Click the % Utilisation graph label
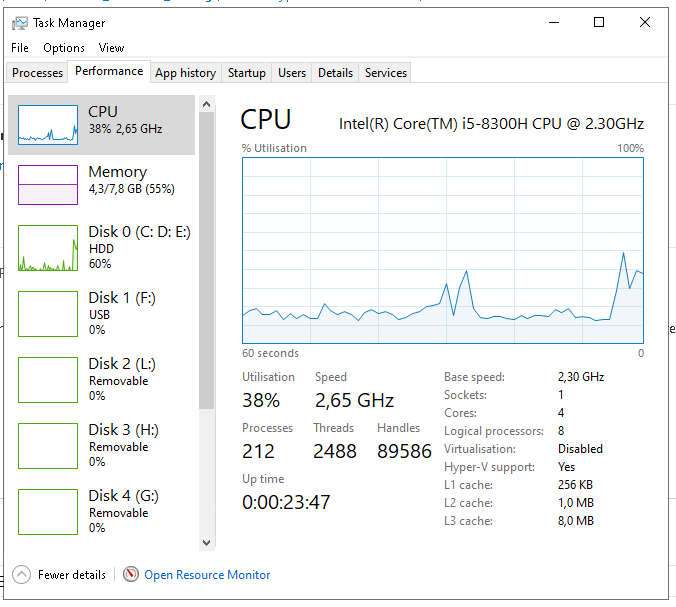676x607 pixels. click(274, 148)
